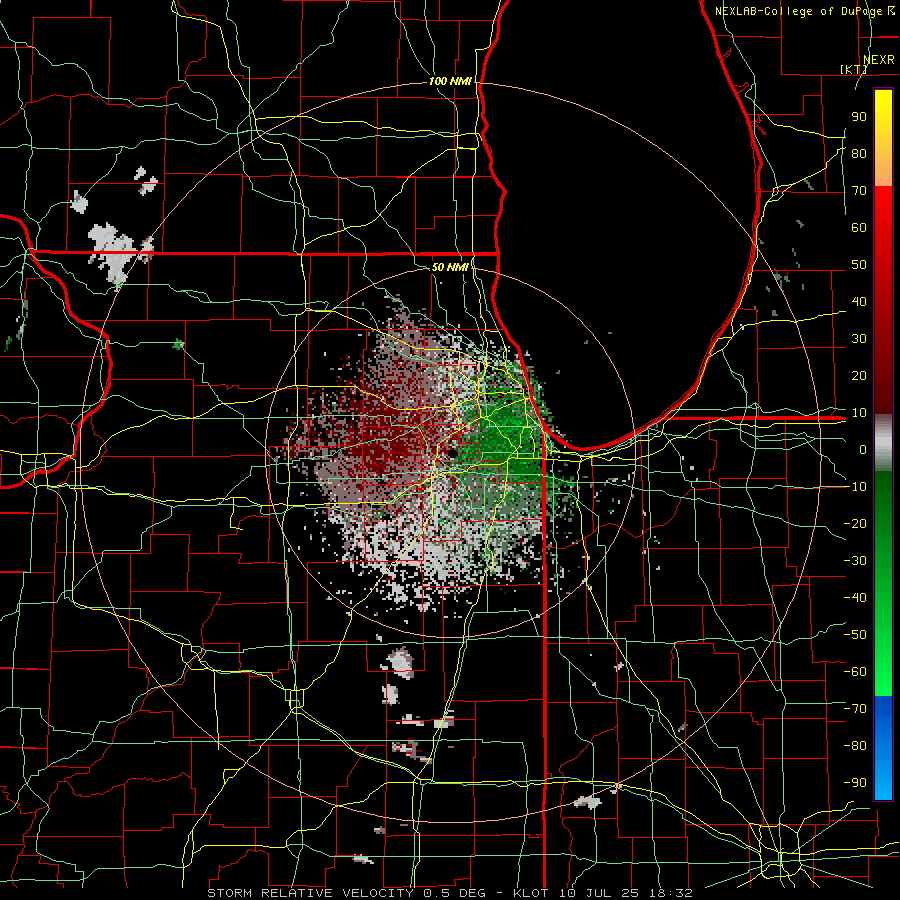Click the positive 60 knot scale label
The image size is (900, 900).
tap(859, 227)
